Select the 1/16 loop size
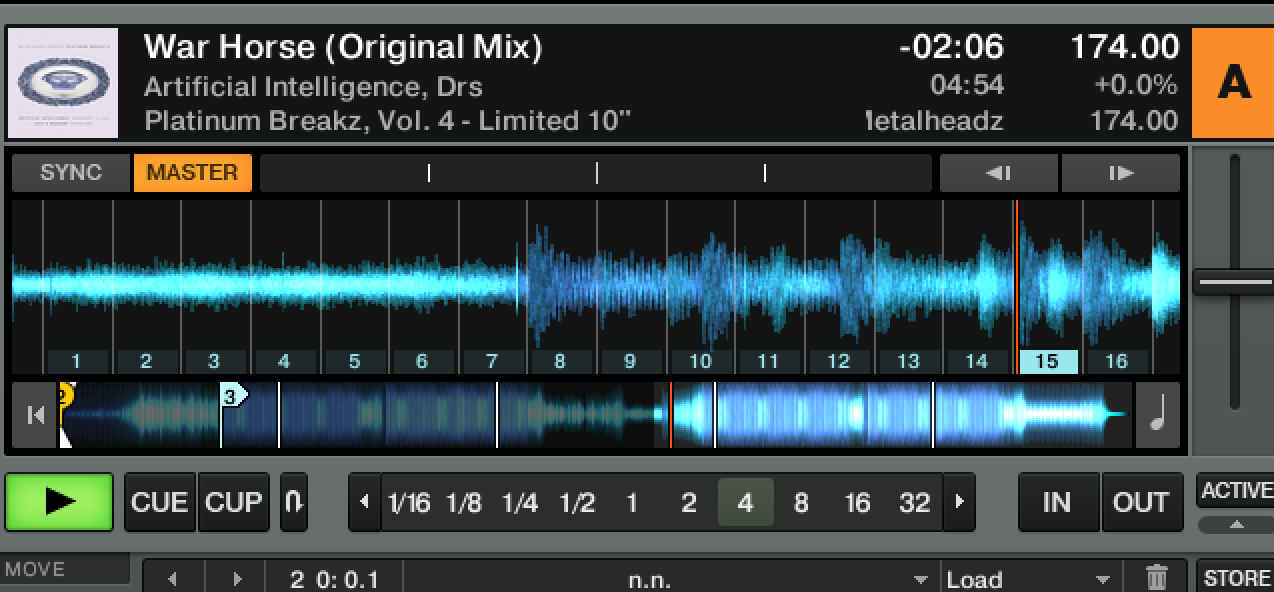The image size is (1274, 592). [408, 502]
